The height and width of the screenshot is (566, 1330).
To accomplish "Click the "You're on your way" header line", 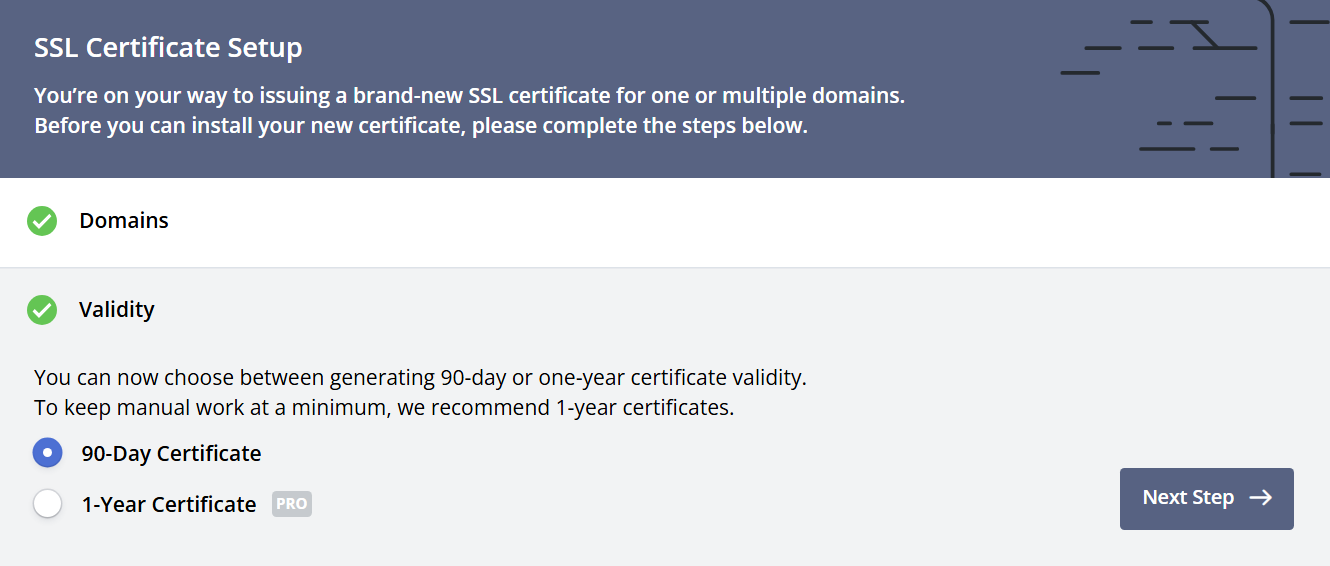I will point(469,97).
